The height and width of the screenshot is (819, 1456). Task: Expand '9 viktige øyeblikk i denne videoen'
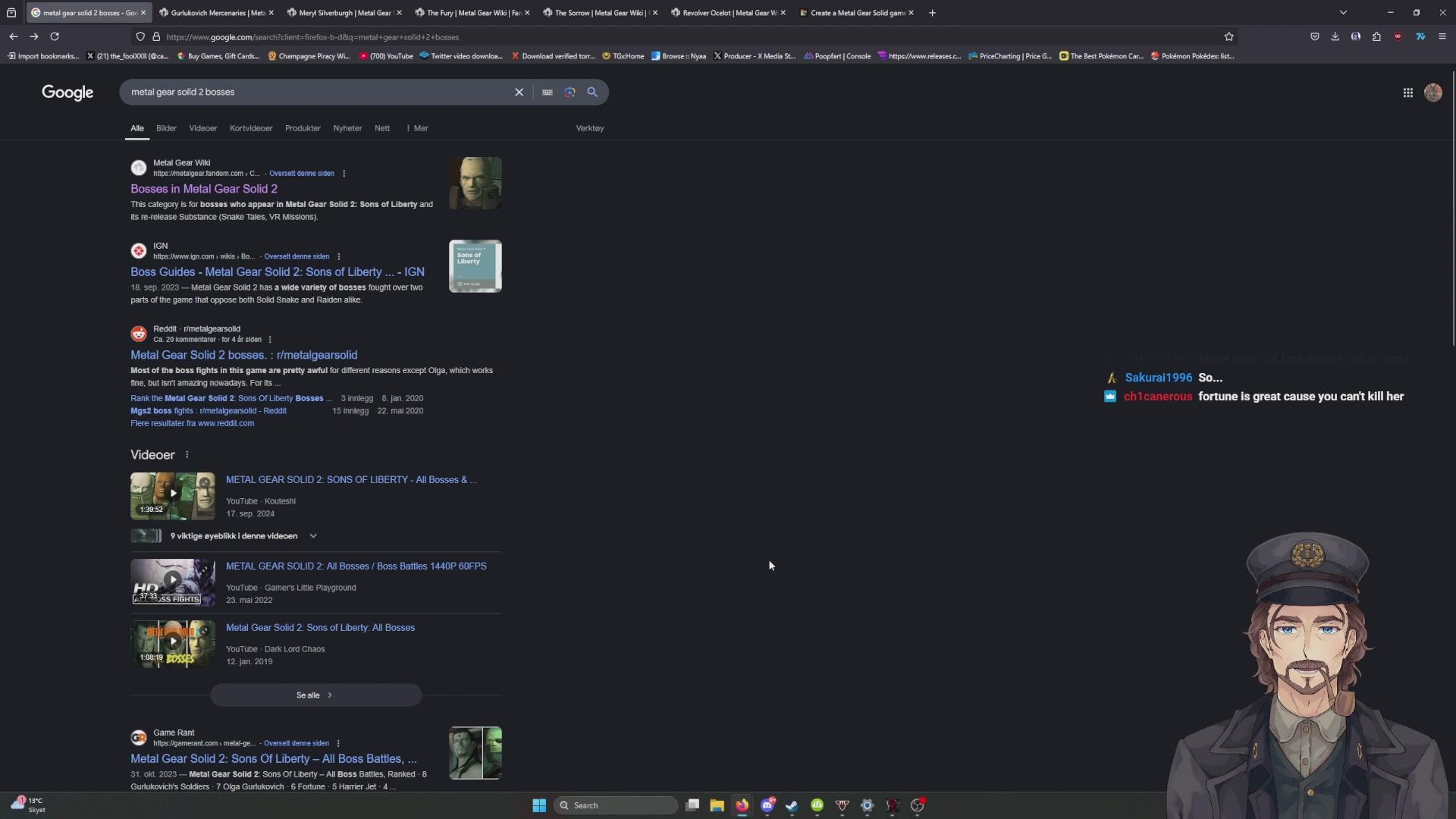click(x=224, y=536)
